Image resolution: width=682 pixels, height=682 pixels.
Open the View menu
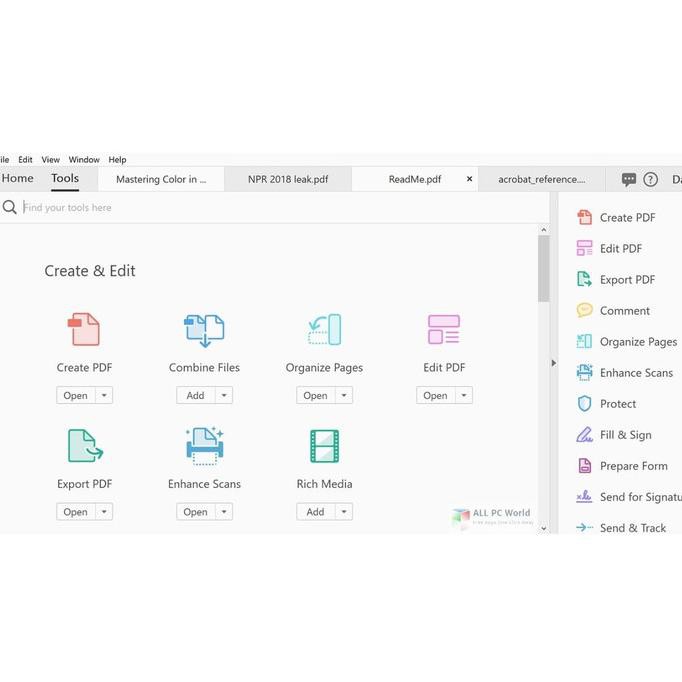click(50, 160)
